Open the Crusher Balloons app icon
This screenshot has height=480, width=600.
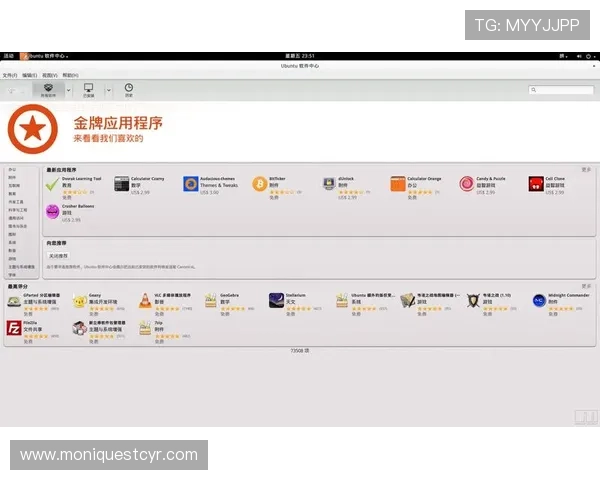(52, 212)
